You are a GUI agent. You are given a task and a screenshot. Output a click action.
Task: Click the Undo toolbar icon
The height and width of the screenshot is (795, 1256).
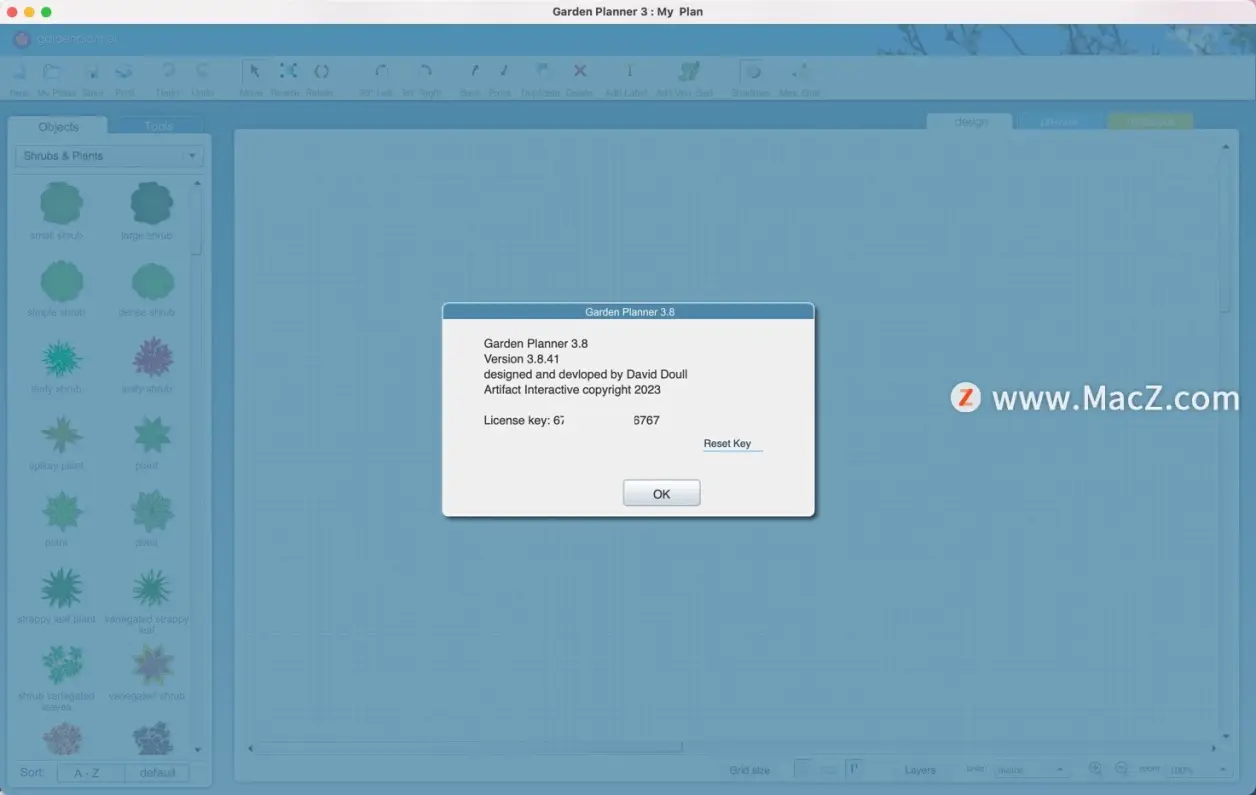point(202,72)
